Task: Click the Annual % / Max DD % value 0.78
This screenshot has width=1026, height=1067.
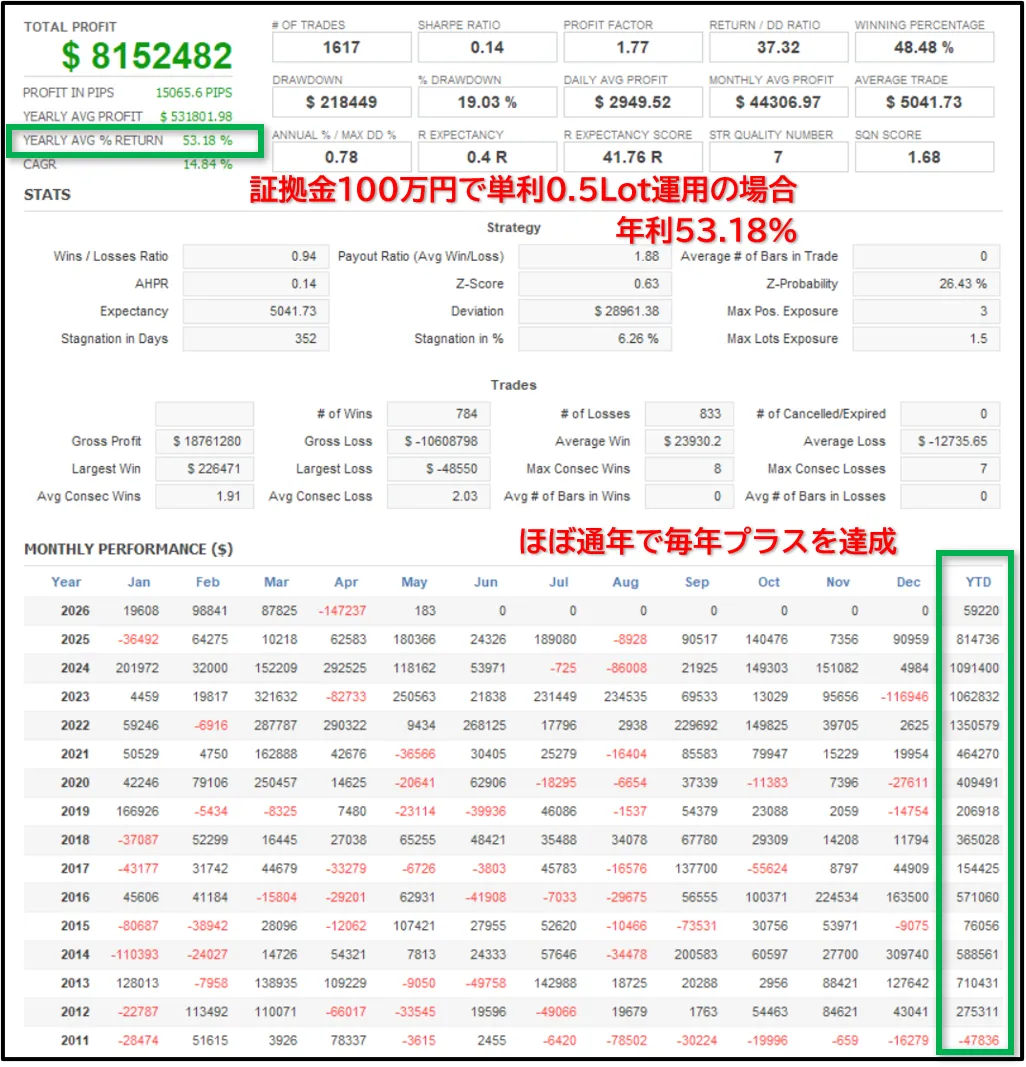Action: tap(342, 157)
